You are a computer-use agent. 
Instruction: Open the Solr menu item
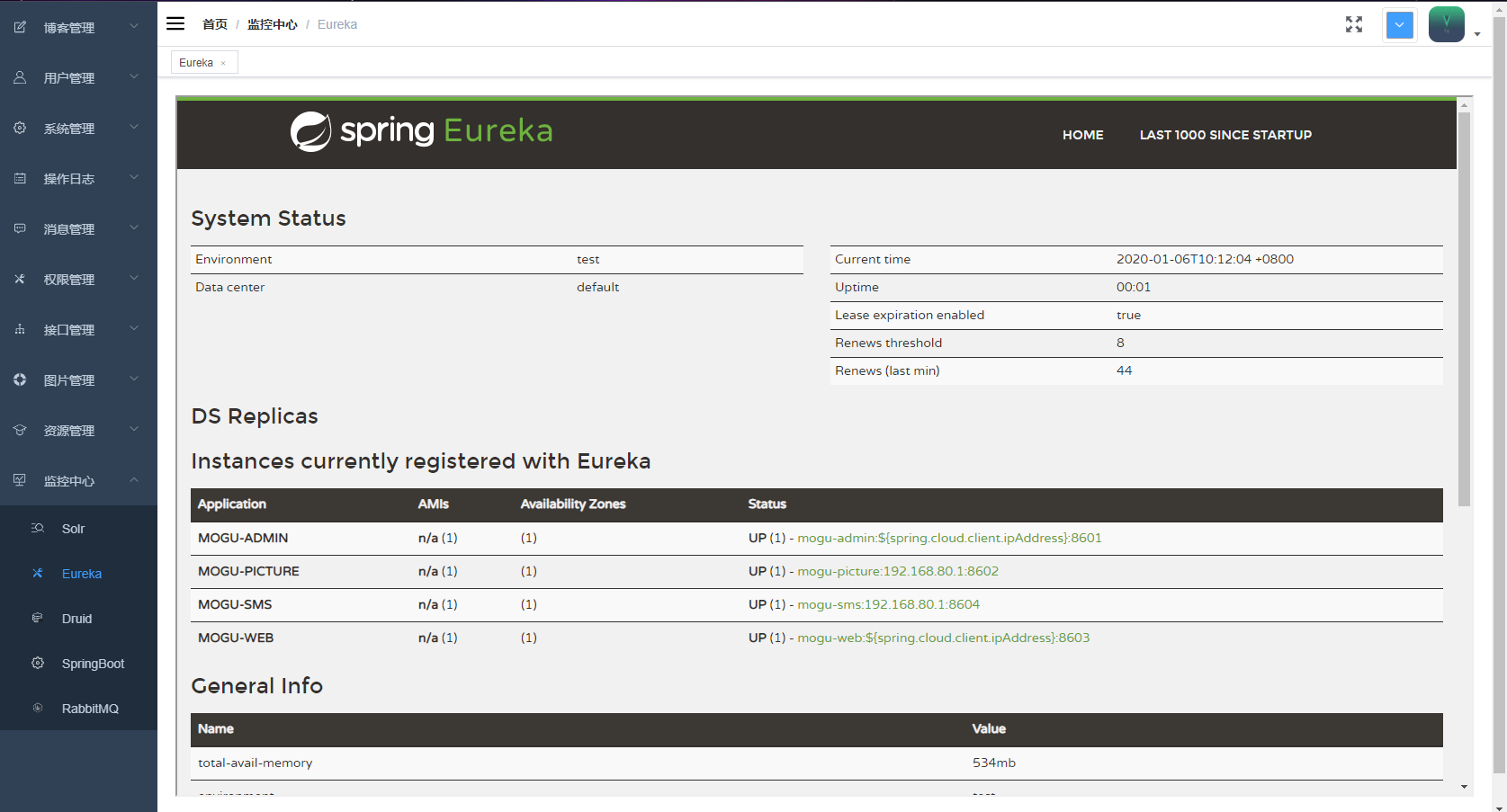78,529
